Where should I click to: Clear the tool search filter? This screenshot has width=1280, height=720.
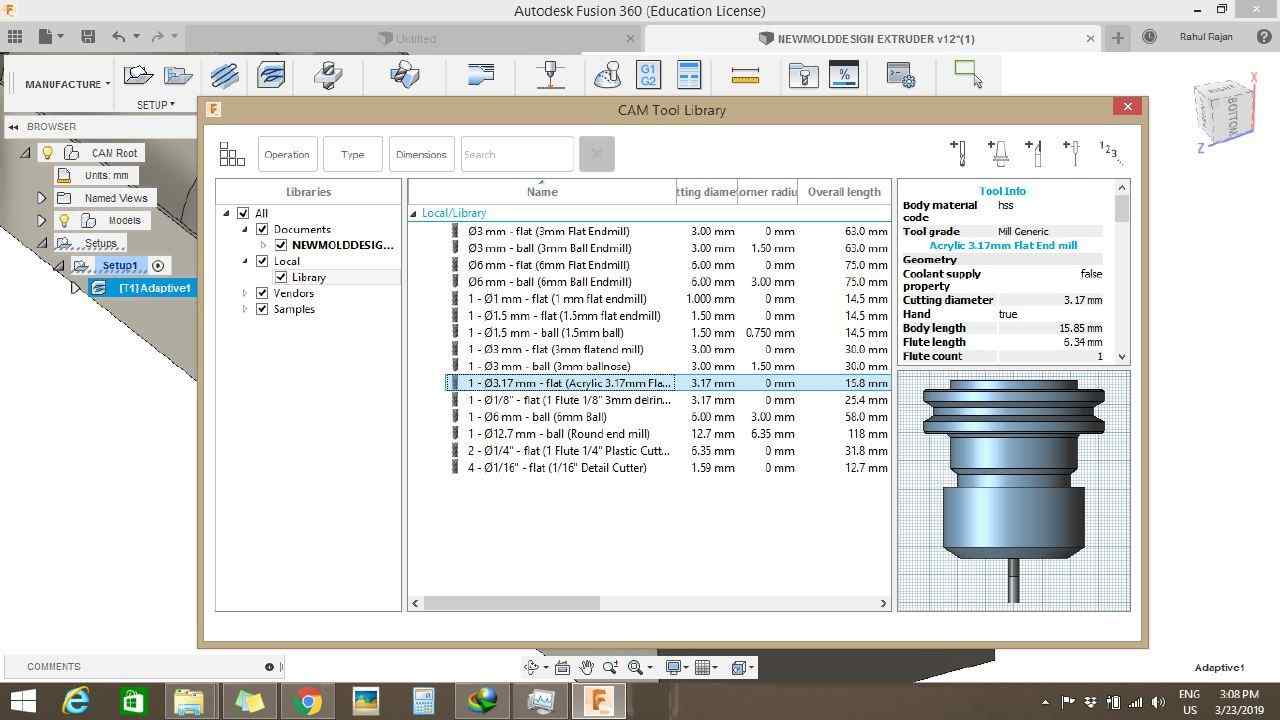click(x=596, y=154)
